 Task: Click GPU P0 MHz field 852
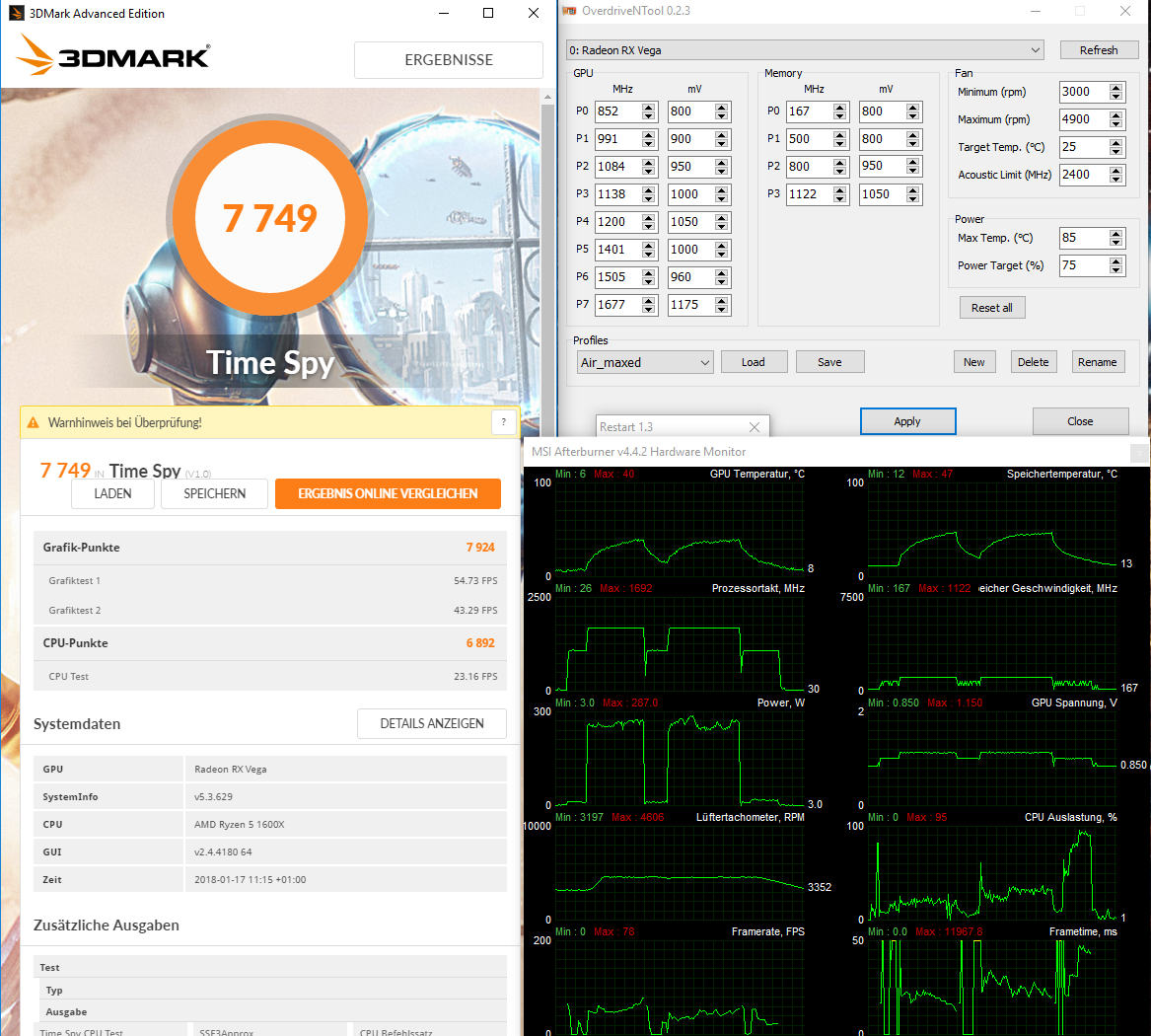point(618,111)
